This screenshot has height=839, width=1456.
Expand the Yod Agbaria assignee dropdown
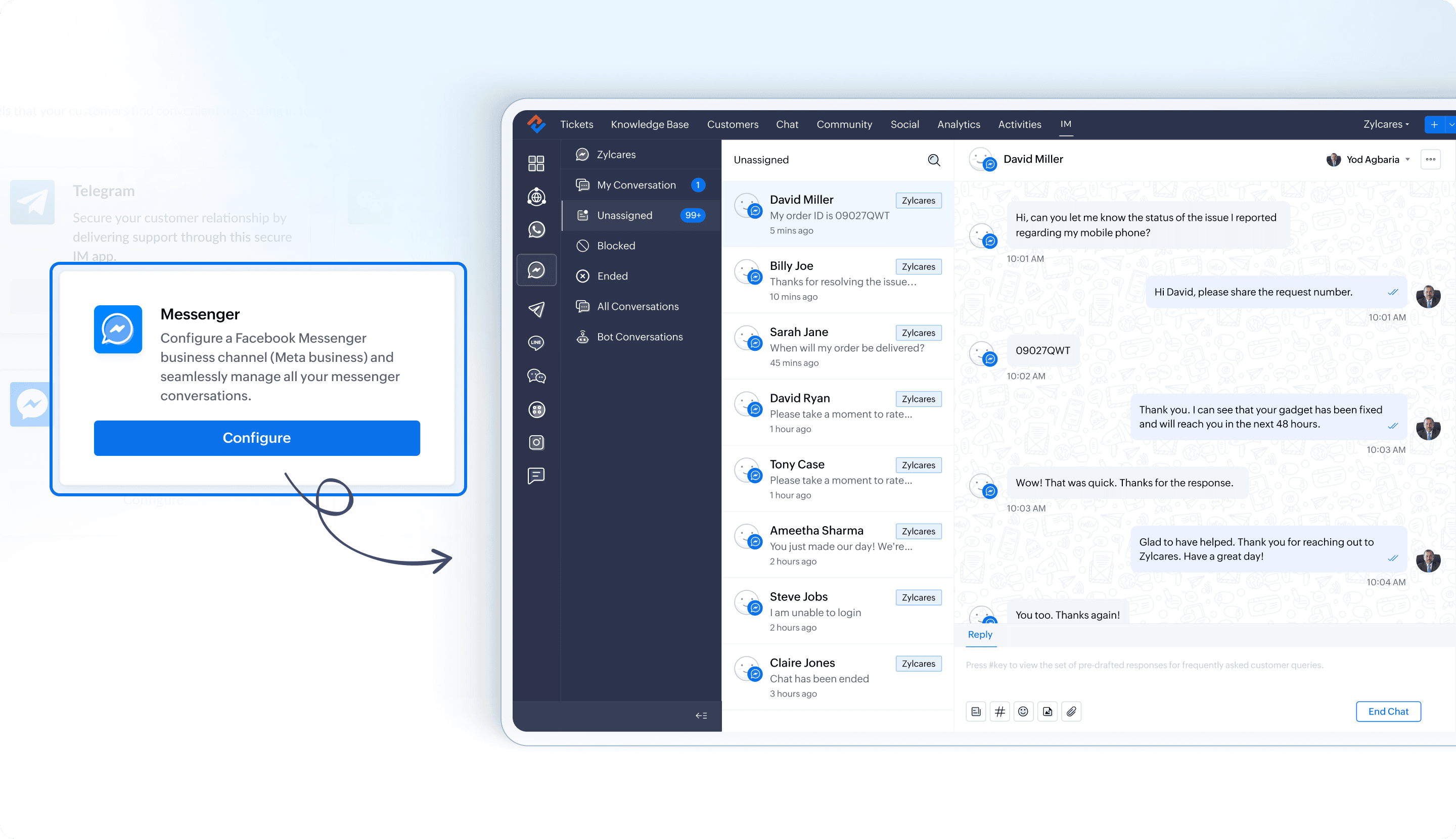pyautogui.click(x=1407, y=160)
